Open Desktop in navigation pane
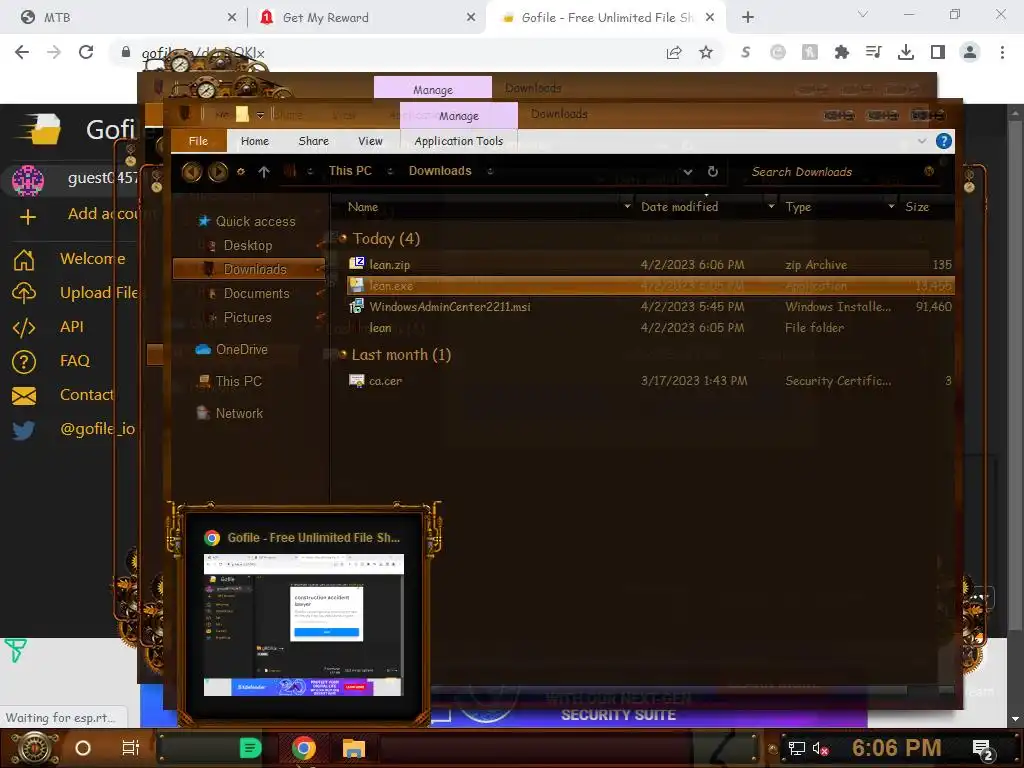Viewport: 1024px width, 768px height. 248,246
